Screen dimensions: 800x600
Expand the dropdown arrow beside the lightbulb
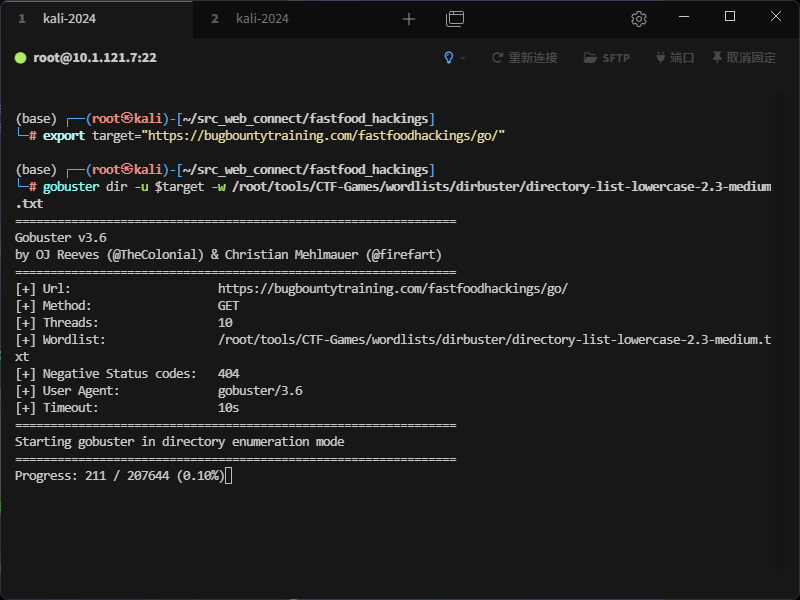click(463, 58)
